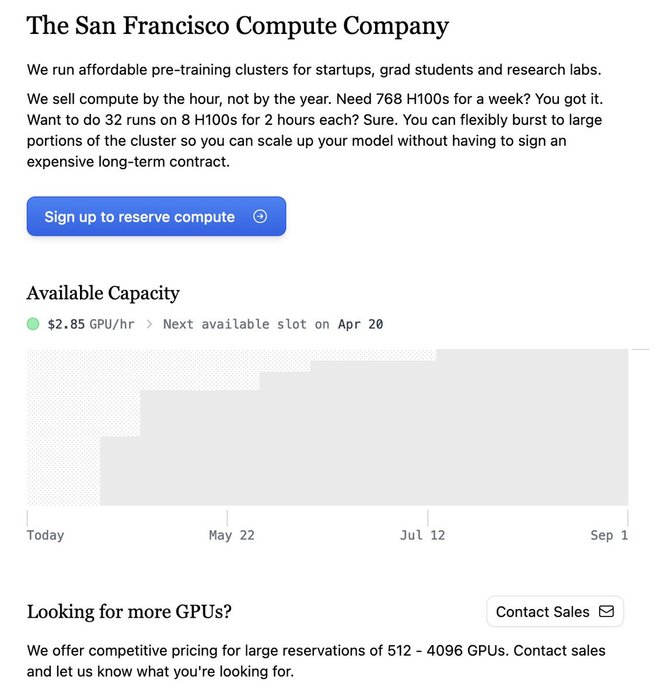
Task: Click the green availability status dot
Action: point(33,324)
